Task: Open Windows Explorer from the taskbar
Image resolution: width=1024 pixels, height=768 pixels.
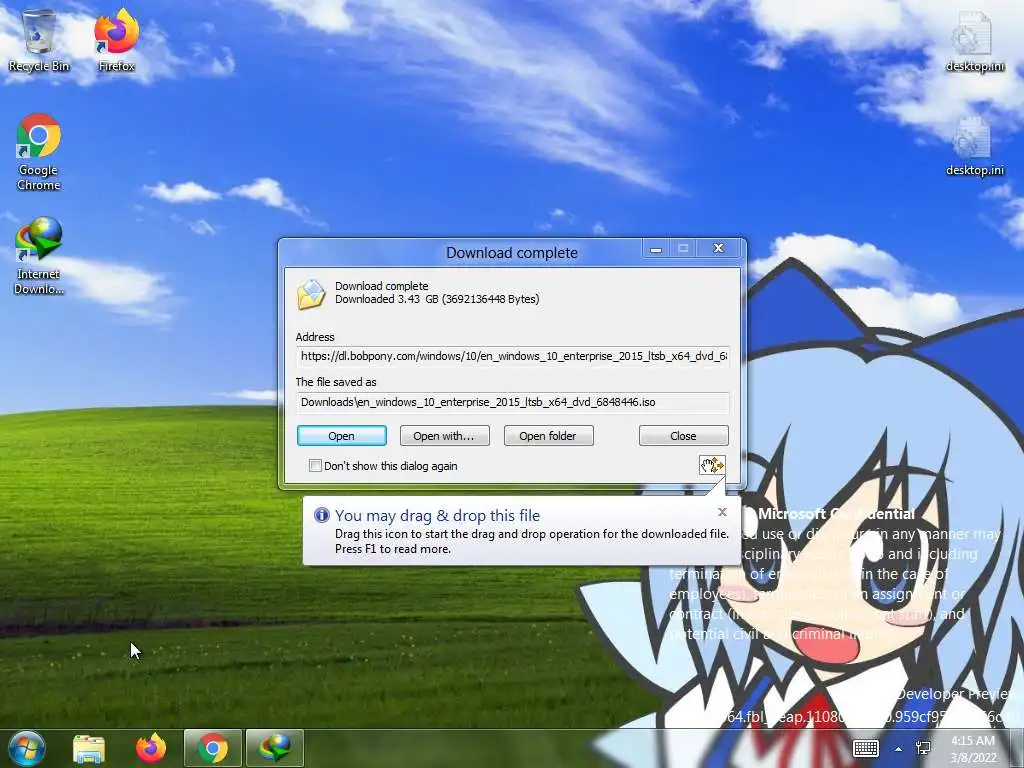Action: click(x=89, y=749)
